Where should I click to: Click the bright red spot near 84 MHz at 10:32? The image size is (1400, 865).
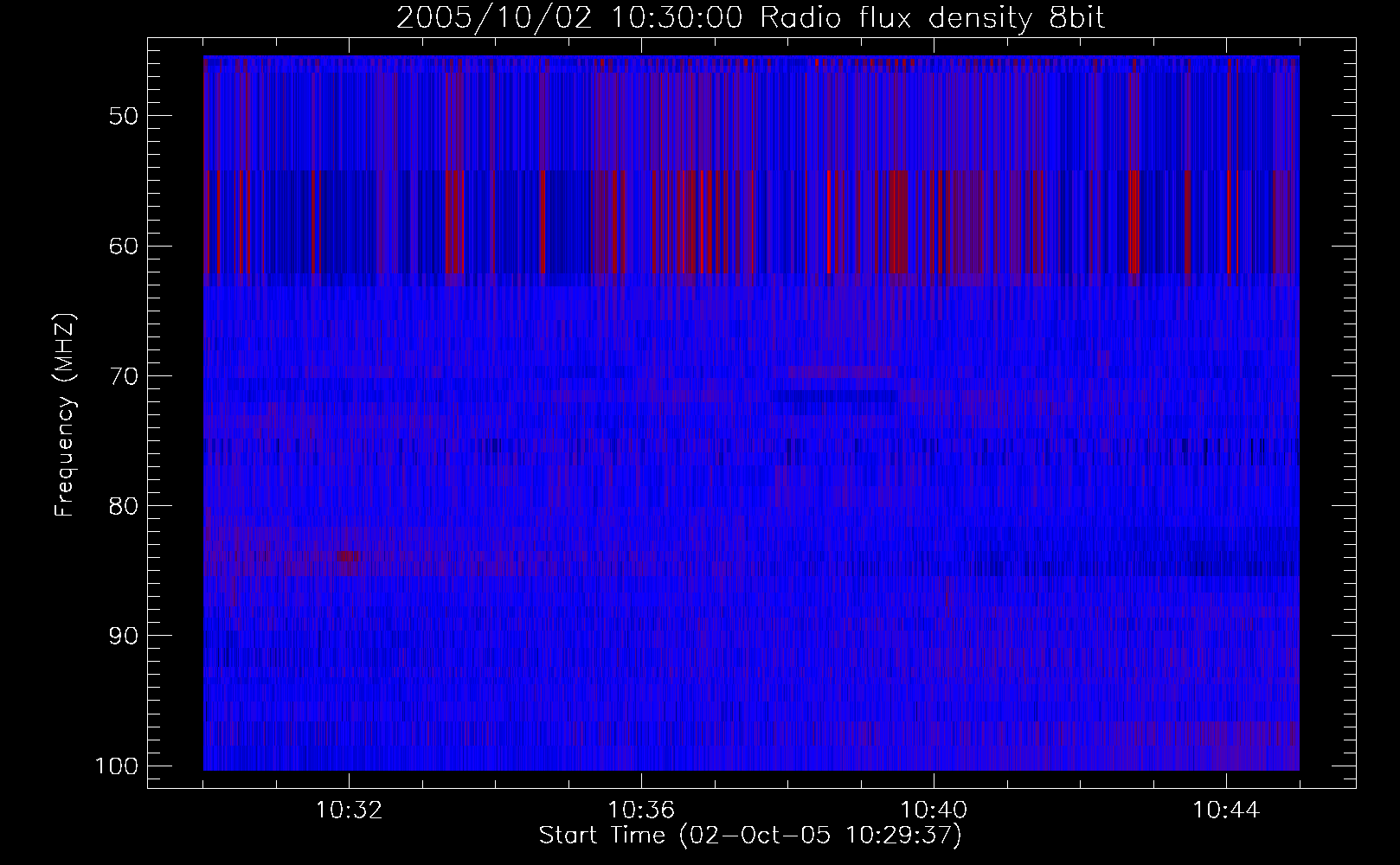coord(346,556)
